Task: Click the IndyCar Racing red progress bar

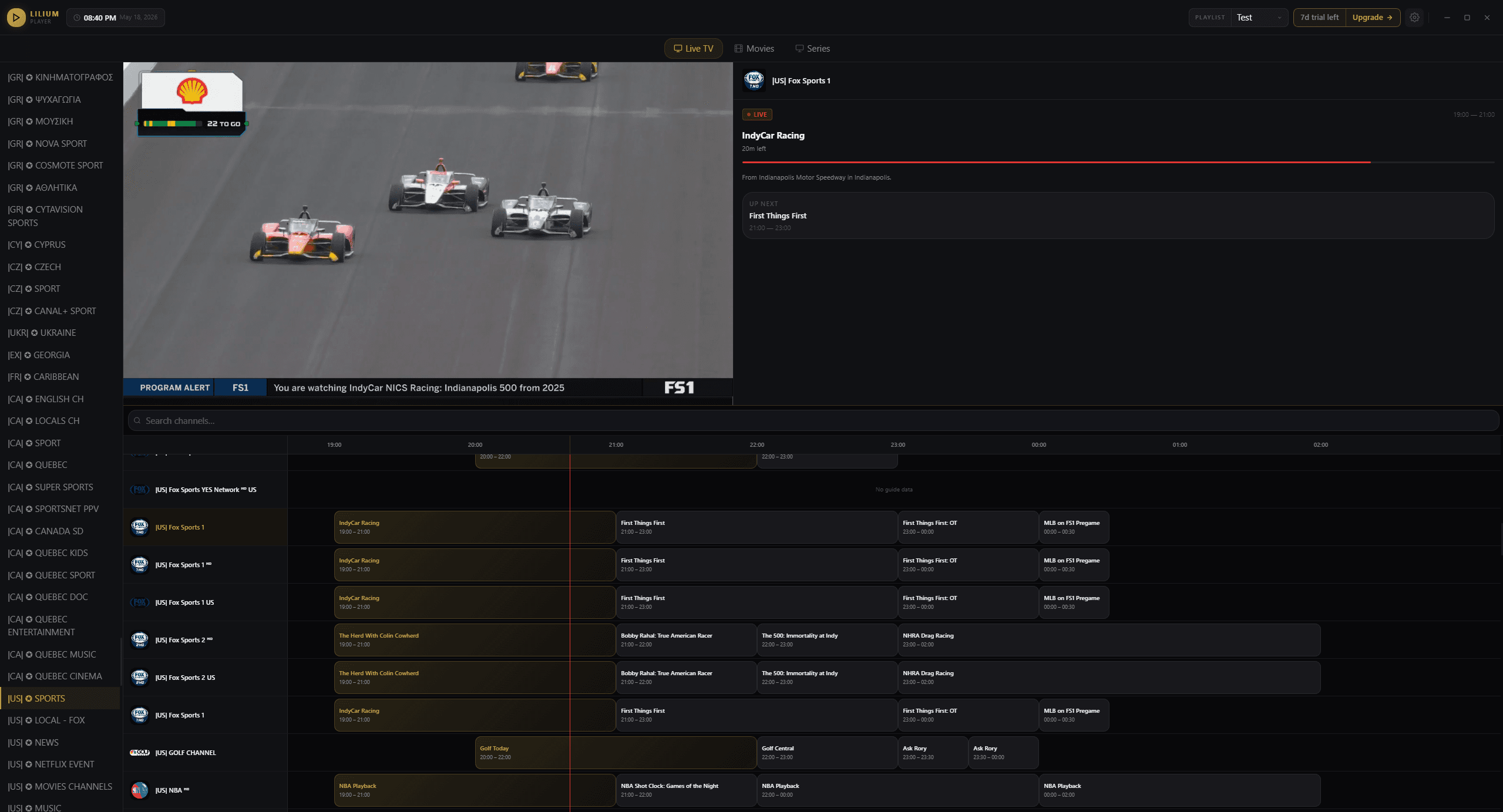Action: (1118, 162)
